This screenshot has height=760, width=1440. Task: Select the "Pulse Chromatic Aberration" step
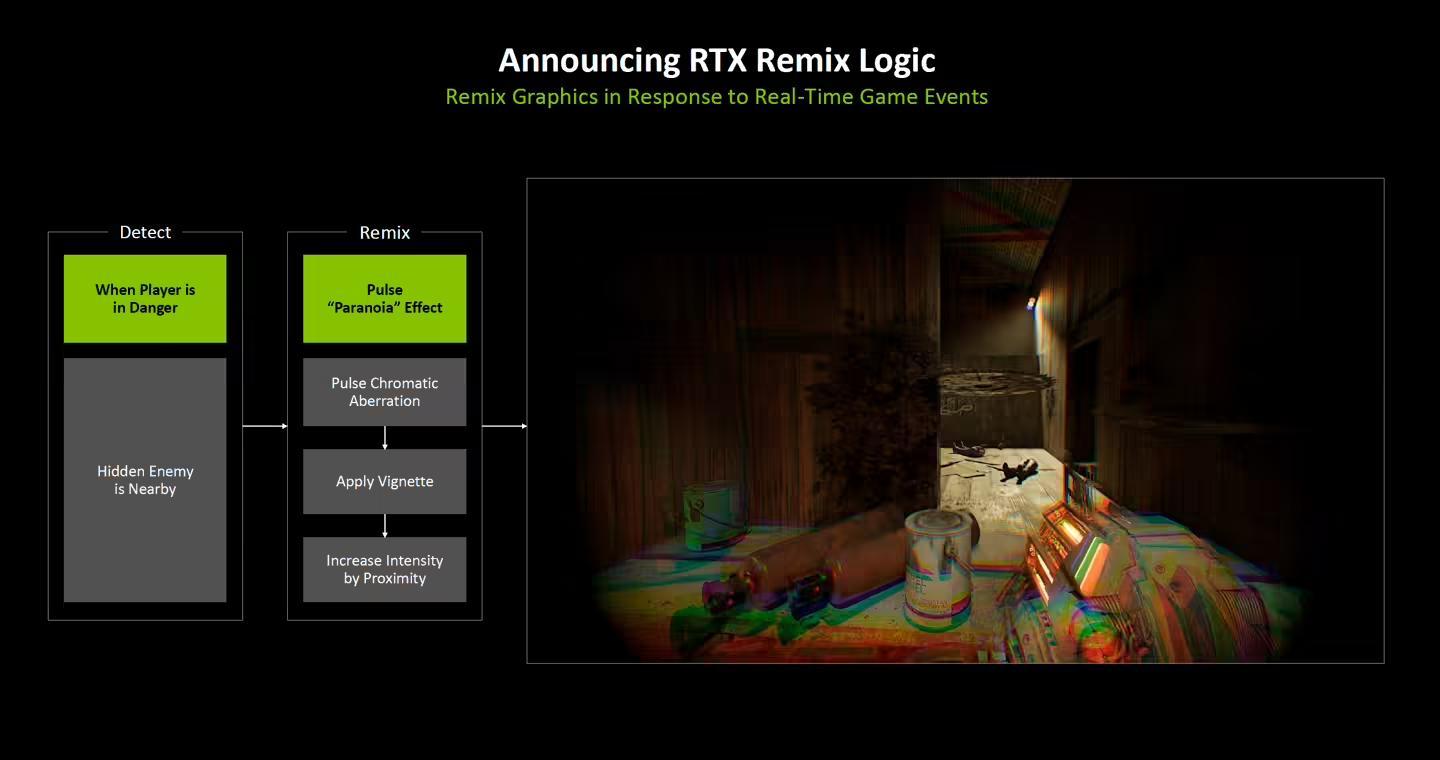point(385,392)
